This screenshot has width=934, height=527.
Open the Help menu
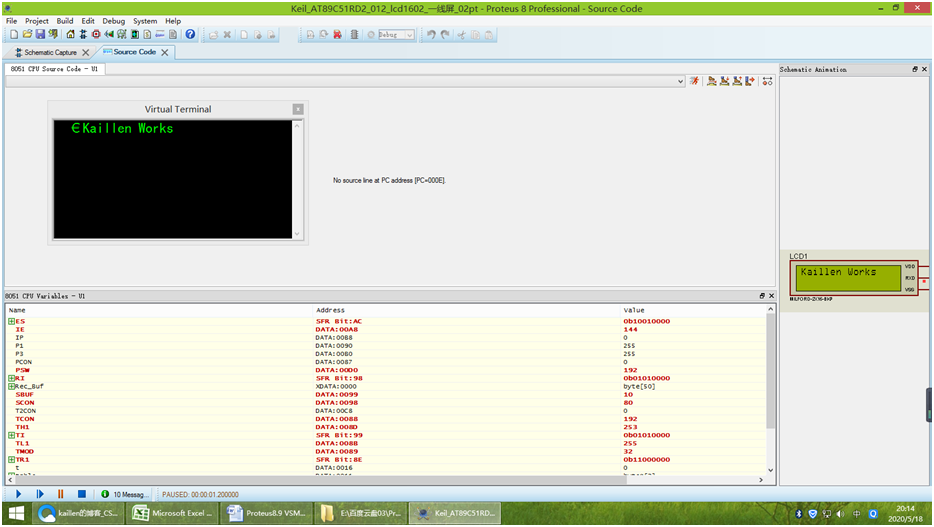click(x=173, y=21)
